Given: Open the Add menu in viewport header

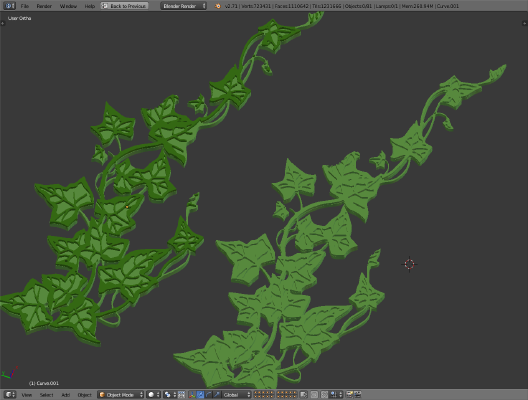Looking at the screenshot, I should (x=66, y=395).
